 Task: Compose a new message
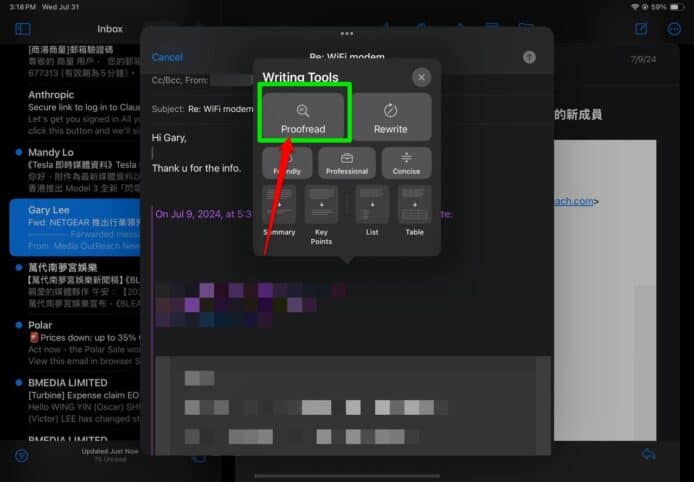click(641, 29)
